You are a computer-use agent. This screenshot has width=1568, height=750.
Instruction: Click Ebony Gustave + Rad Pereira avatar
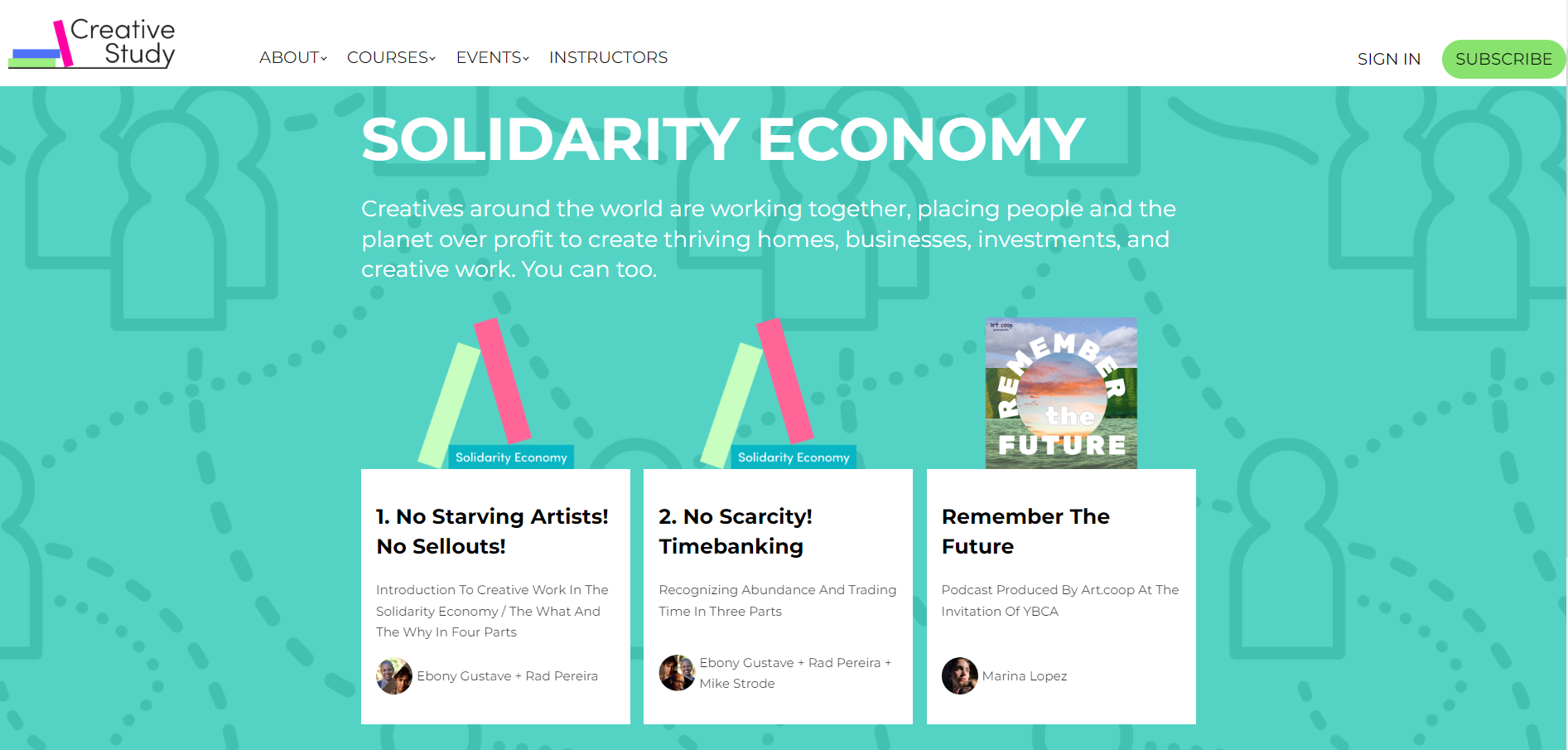tap(394, 676)
